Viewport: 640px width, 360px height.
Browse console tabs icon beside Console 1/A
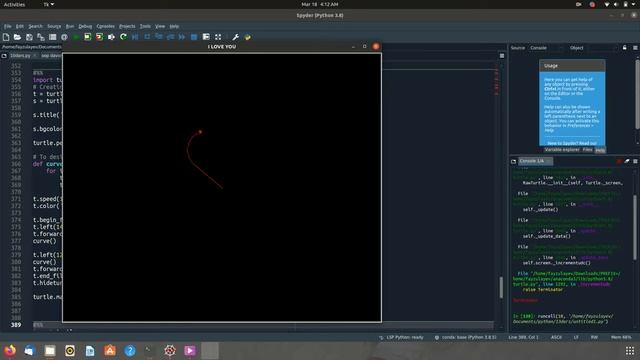pyautogui.click(x=513, y=161)
